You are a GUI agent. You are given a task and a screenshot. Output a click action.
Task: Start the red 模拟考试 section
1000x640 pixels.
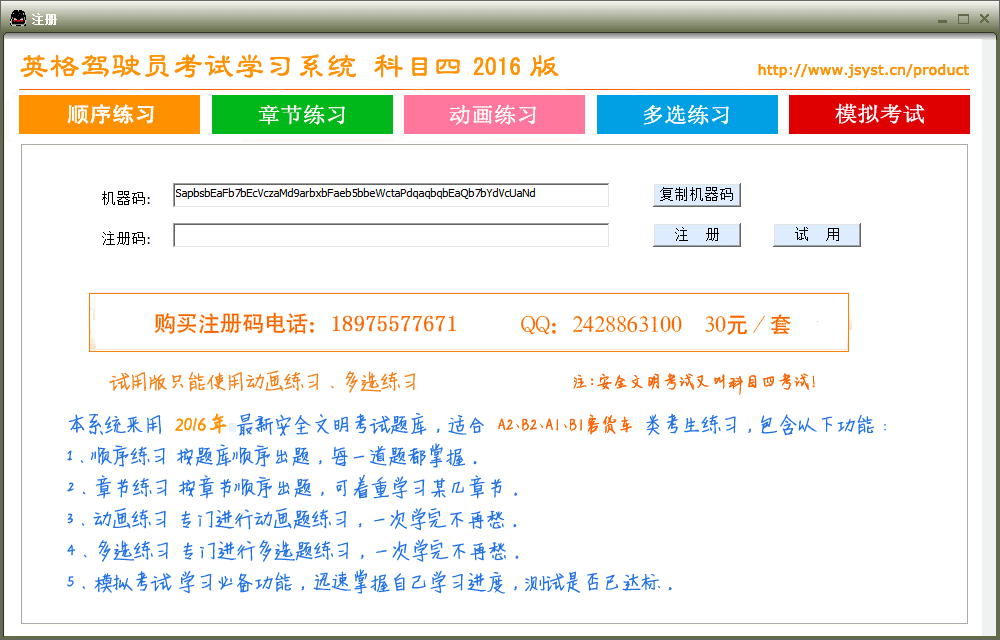click(x=879, y=114)
